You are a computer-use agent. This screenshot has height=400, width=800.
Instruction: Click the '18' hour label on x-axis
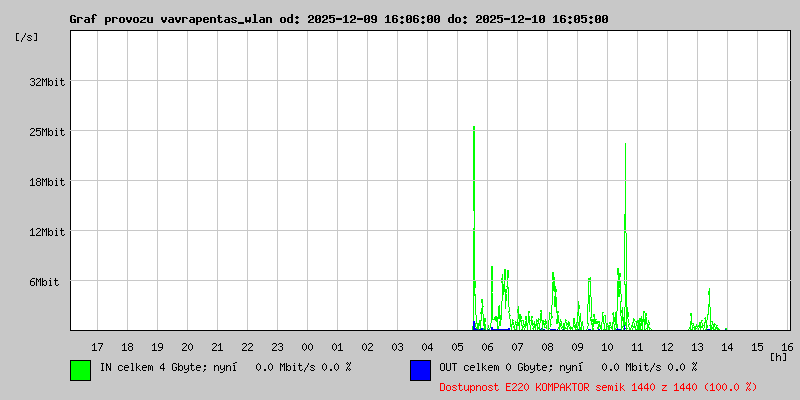point(128,347)
